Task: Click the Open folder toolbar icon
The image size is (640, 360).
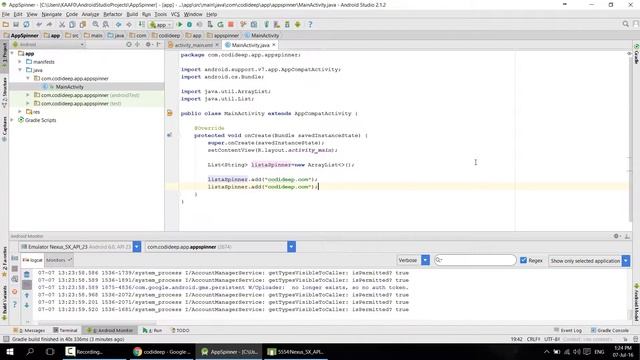Action: click(6, 24)
